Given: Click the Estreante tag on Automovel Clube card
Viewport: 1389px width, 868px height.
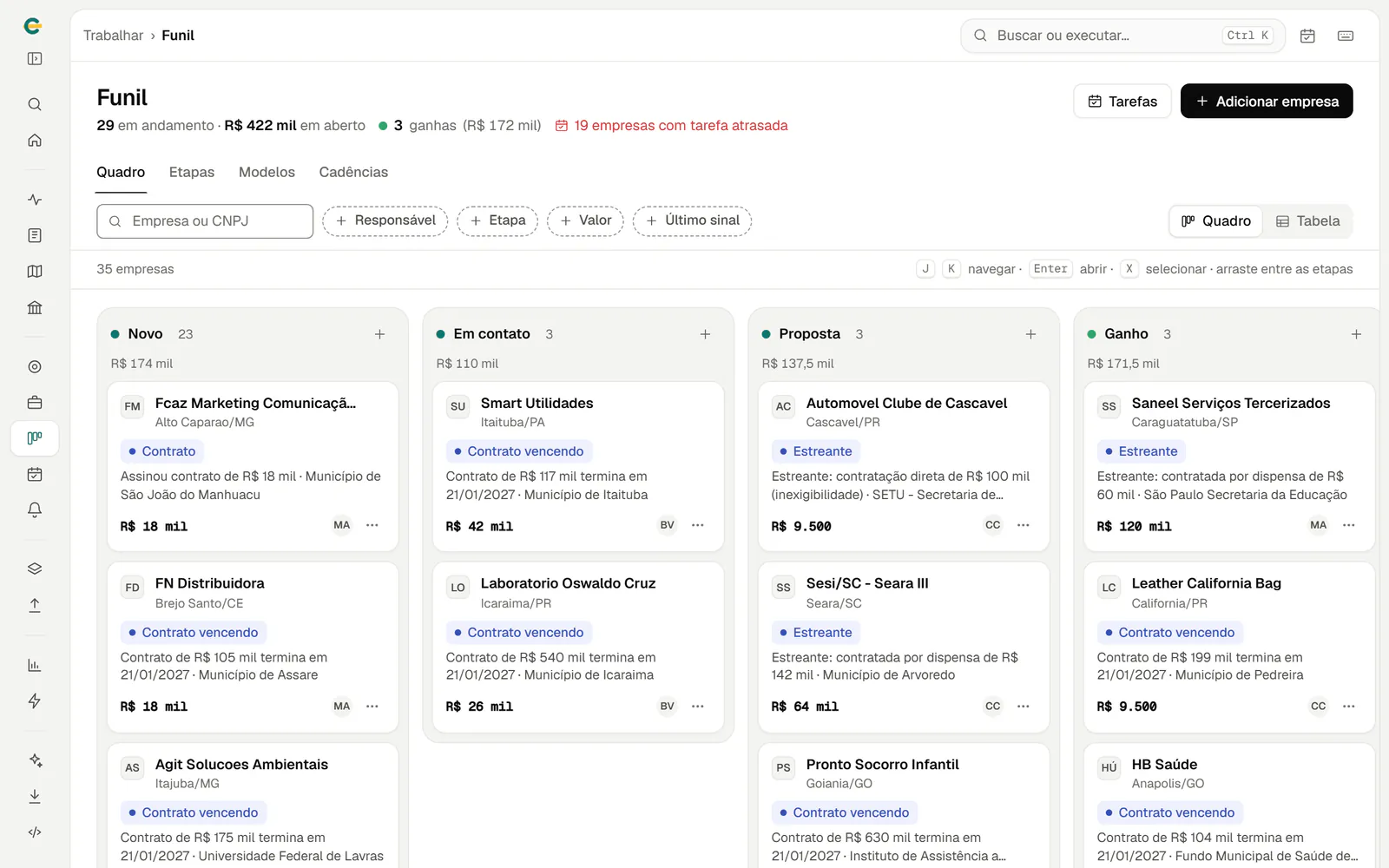Looking at the screenshot, I should tap(816, 451).
